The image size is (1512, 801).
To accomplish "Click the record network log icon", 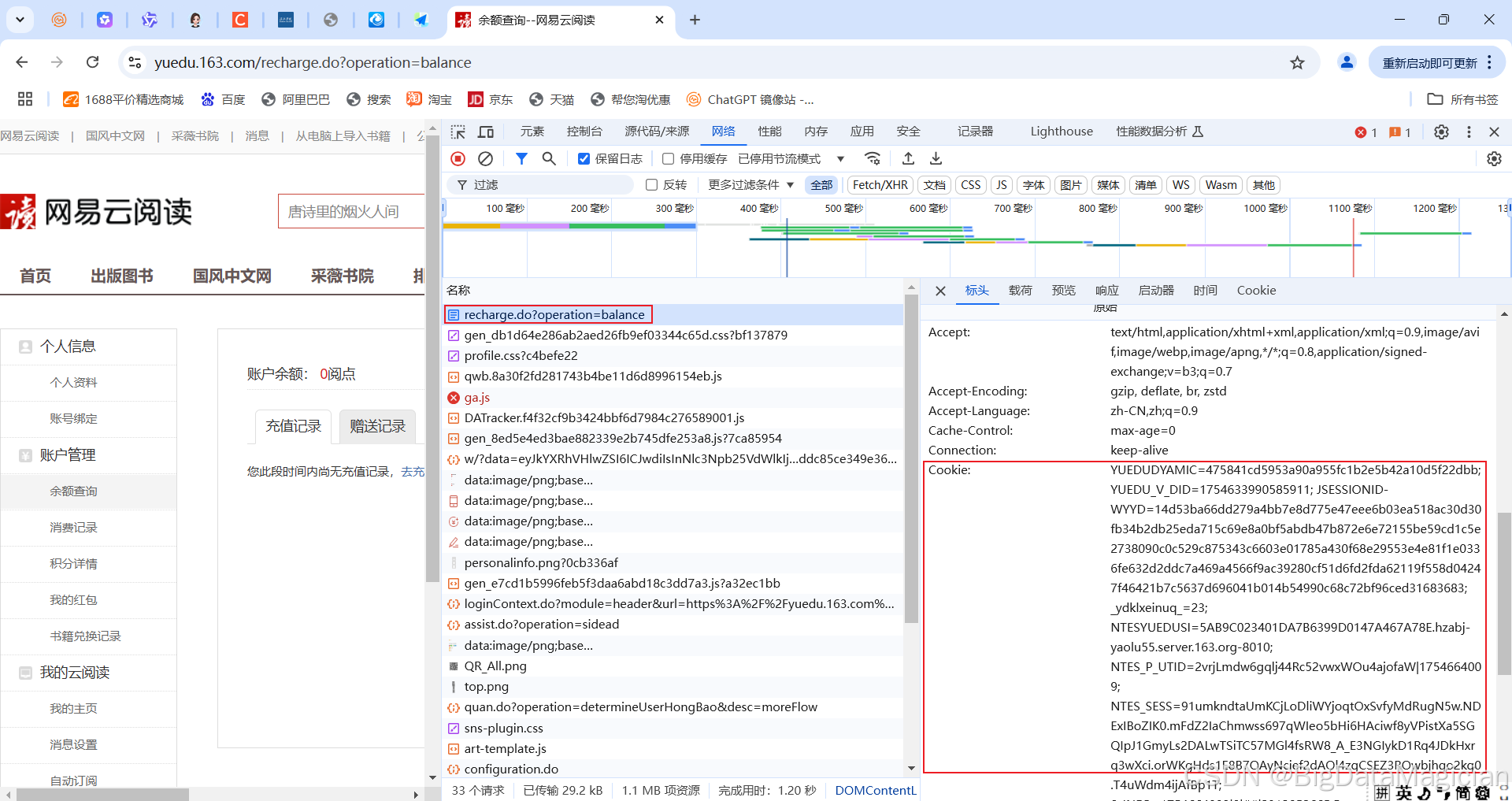I will pos(458,159).
